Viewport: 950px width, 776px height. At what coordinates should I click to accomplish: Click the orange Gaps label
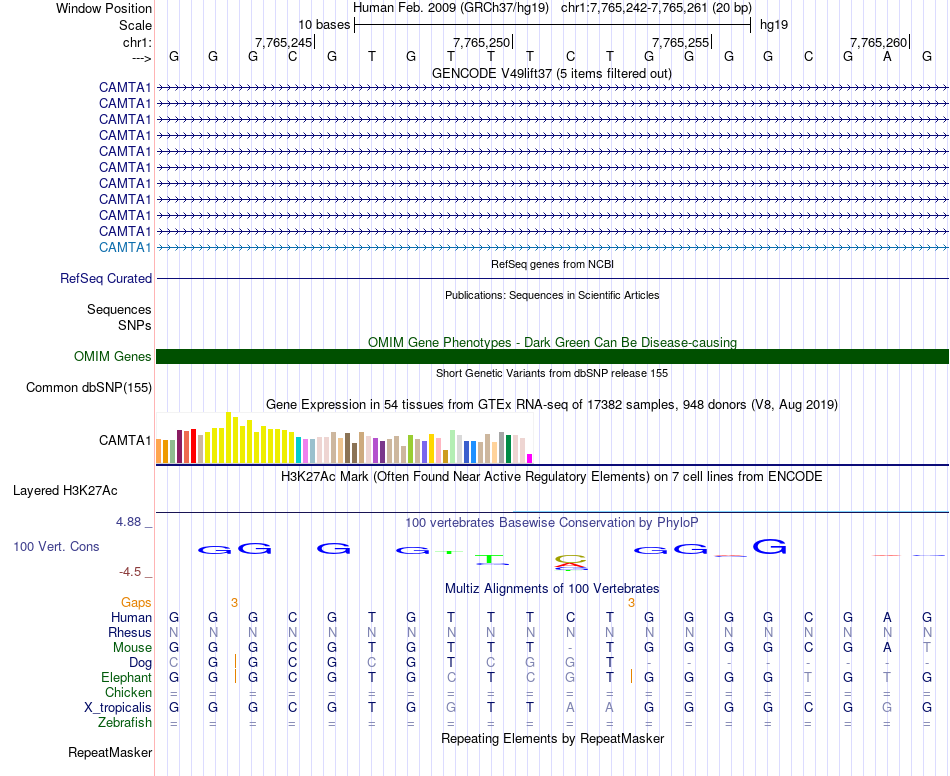tap(136, 602)
